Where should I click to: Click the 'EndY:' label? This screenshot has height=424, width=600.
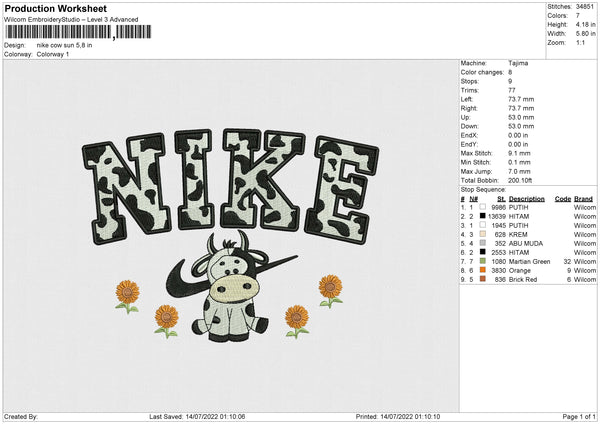click(x=469, y=144)
